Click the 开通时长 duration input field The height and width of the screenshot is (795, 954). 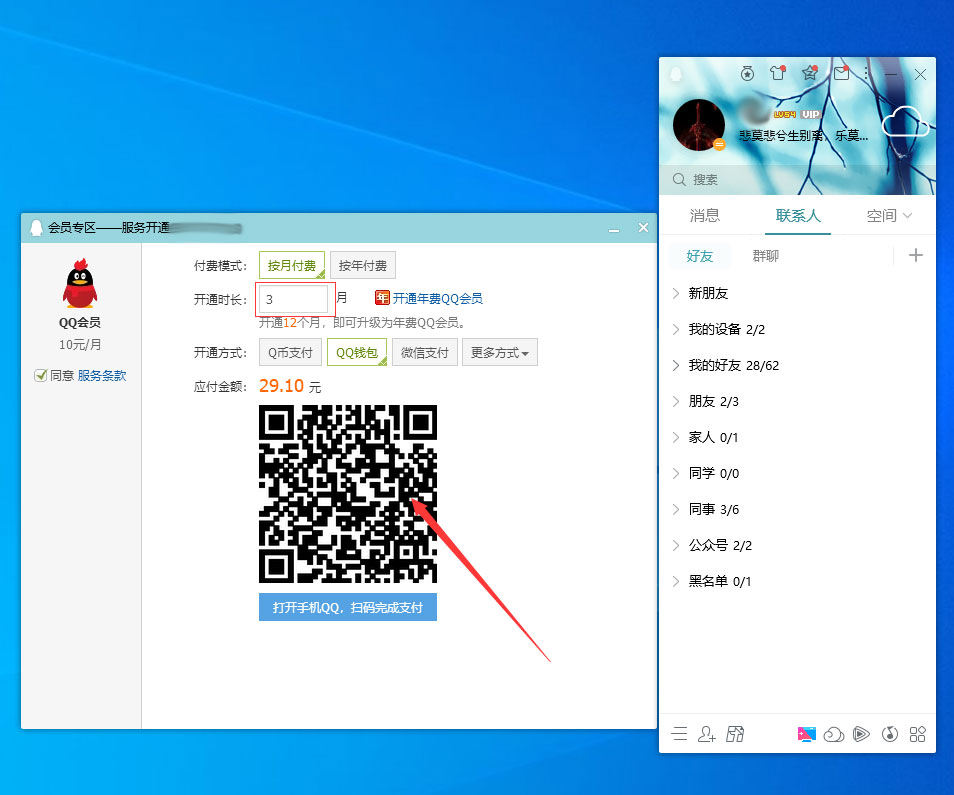point(293,299)
